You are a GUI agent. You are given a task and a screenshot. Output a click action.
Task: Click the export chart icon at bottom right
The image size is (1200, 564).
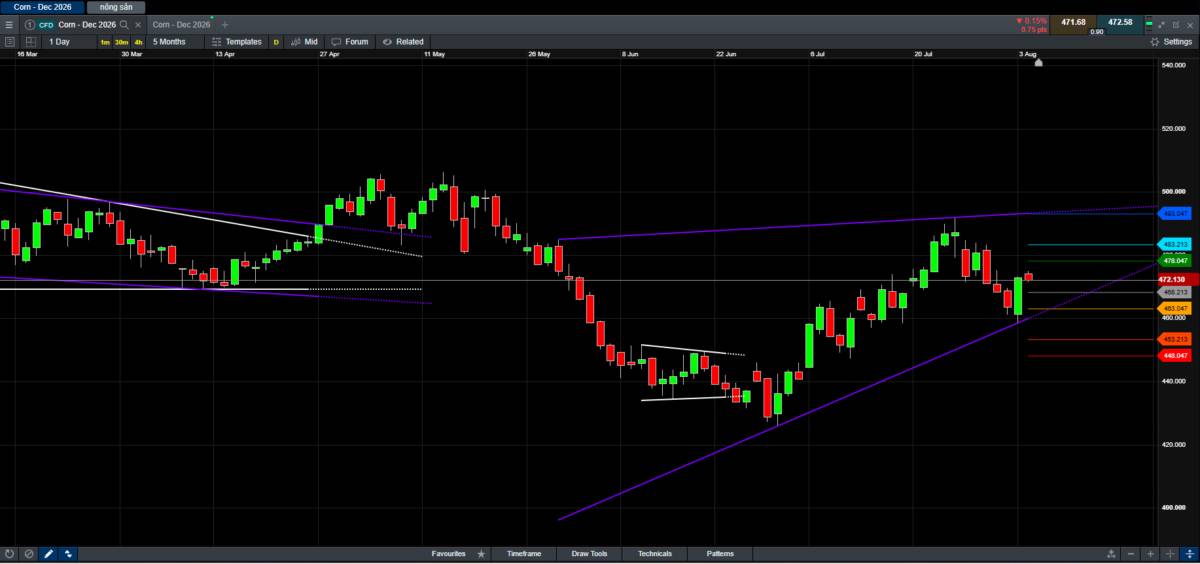[1111, 553]
